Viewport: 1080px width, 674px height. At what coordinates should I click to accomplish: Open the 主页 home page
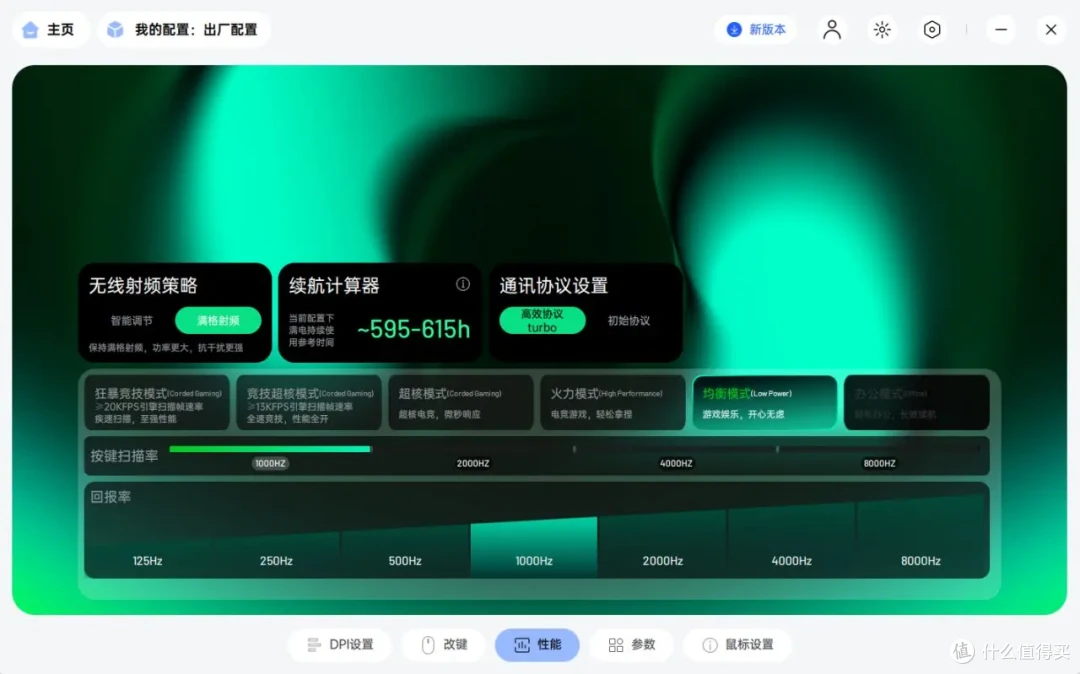tap(50, 30)
